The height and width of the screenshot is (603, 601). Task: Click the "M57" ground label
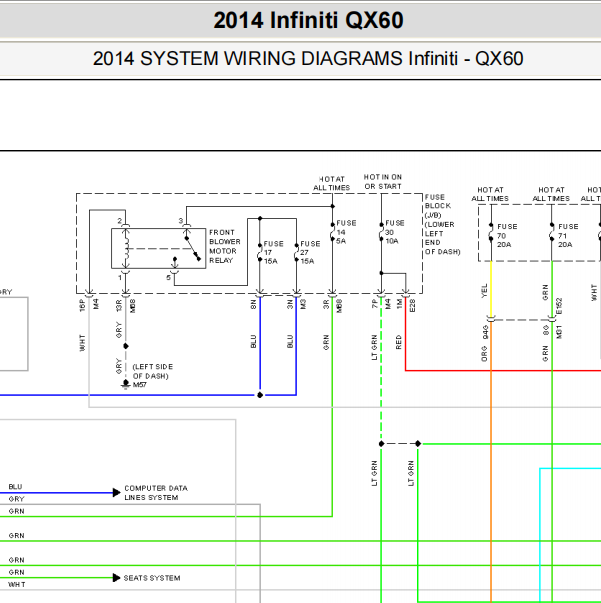point(139,385)
